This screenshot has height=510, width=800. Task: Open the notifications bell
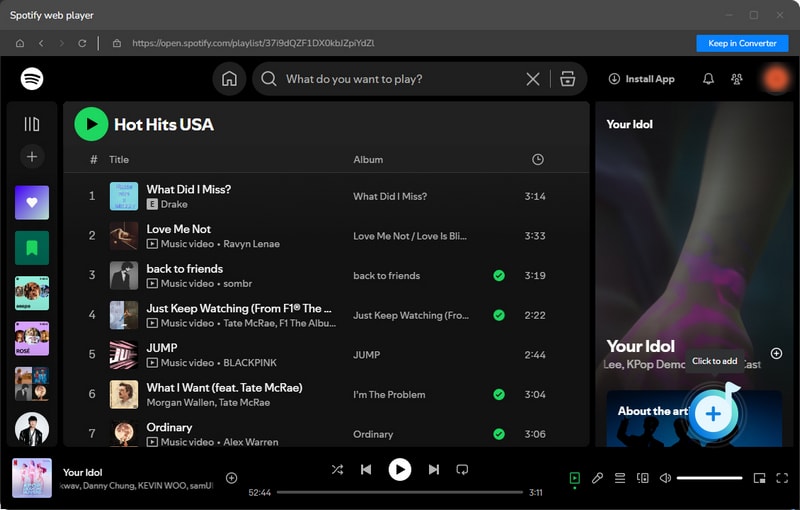coord(708,79)
